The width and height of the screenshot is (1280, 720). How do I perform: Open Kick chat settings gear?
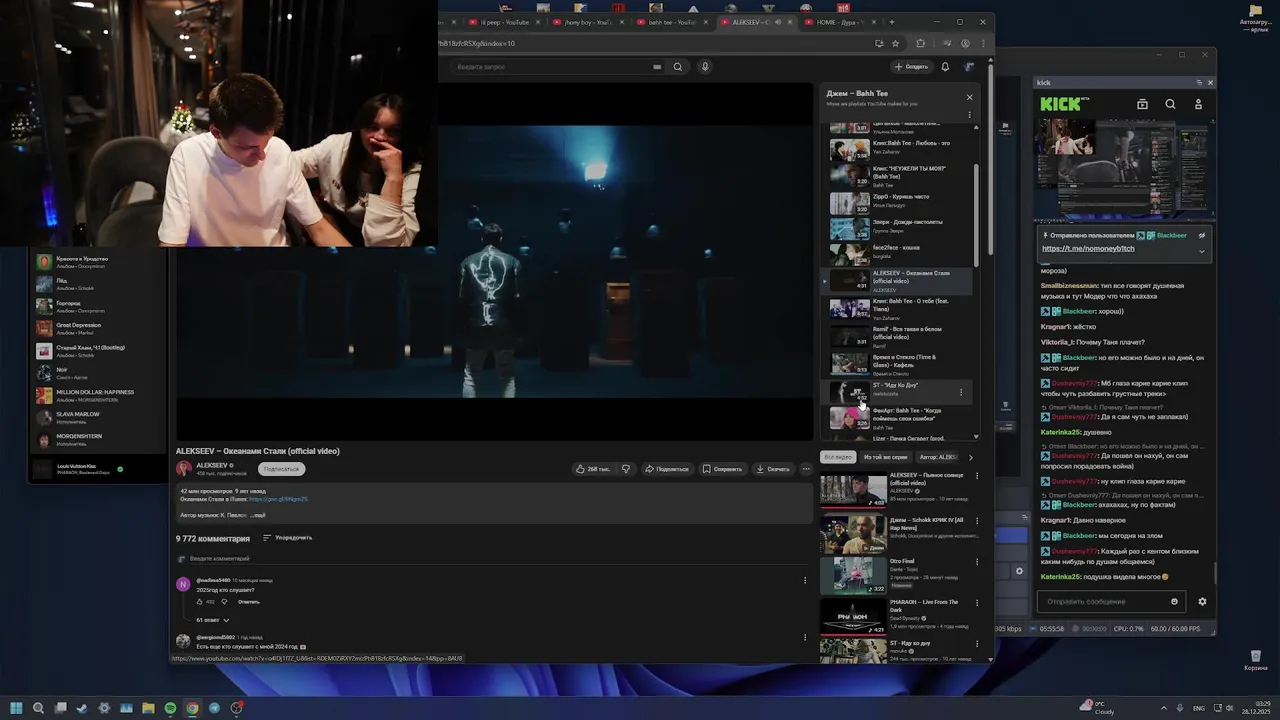pyautogui.click(x=1202, y=602)
